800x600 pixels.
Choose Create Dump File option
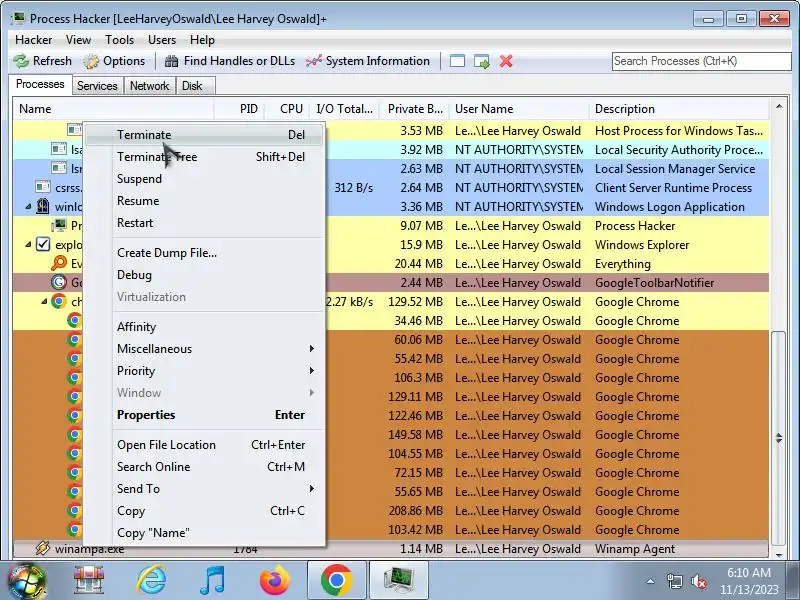pyautogui.click(x=204, y=253)
